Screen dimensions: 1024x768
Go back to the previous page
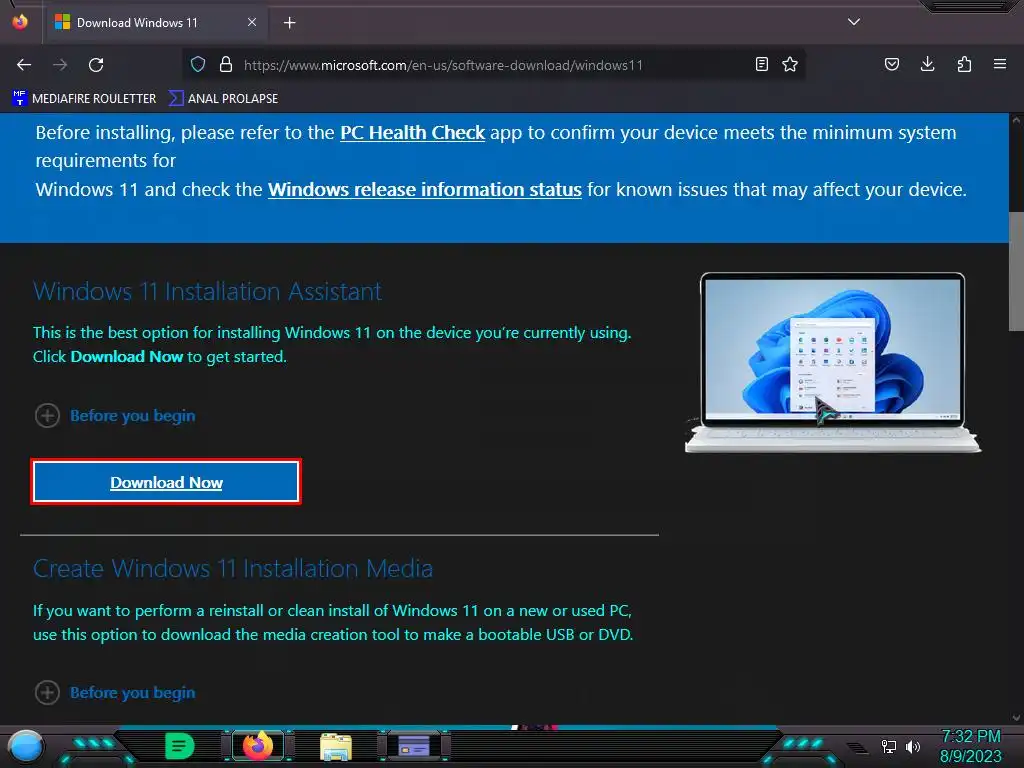pyautogui.click(x=24, y=65)
